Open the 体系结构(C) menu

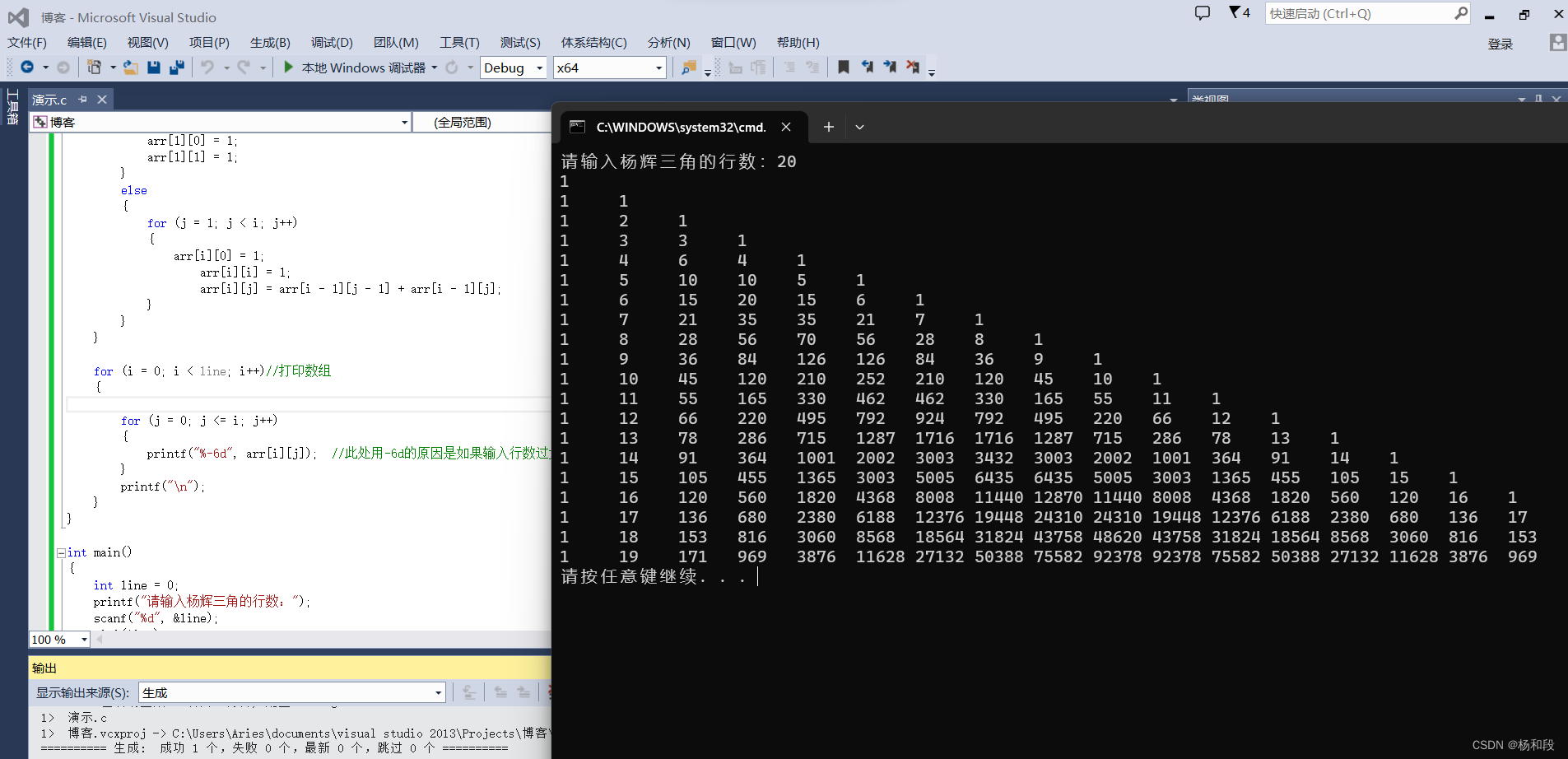(593, 43)
